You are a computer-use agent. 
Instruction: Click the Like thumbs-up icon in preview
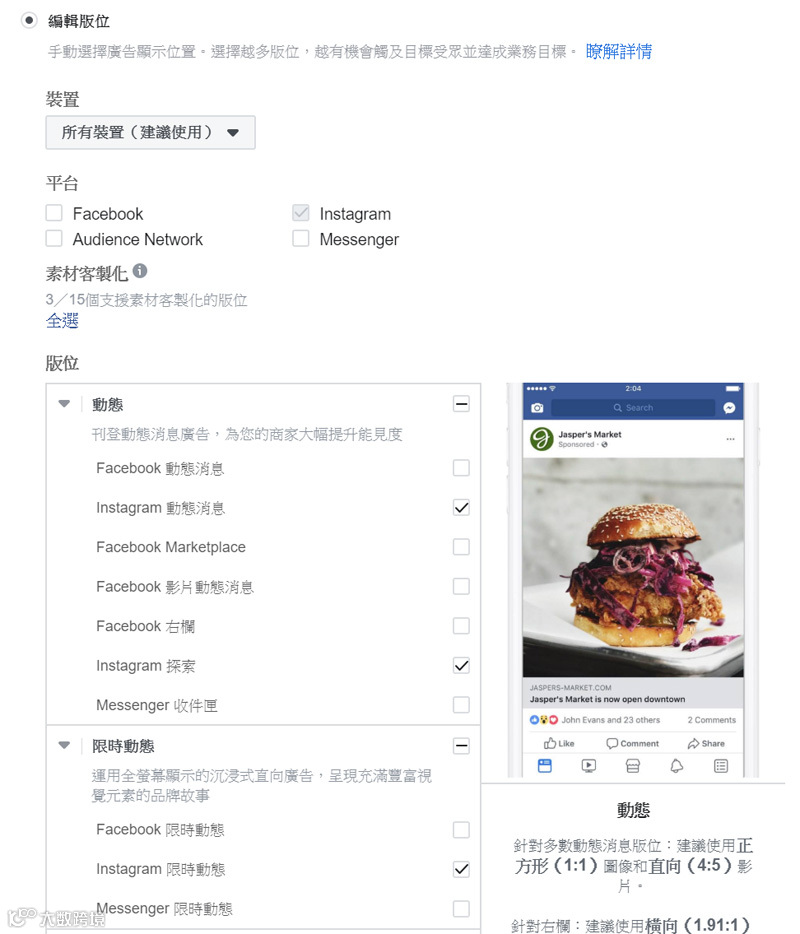pos(550,743)
